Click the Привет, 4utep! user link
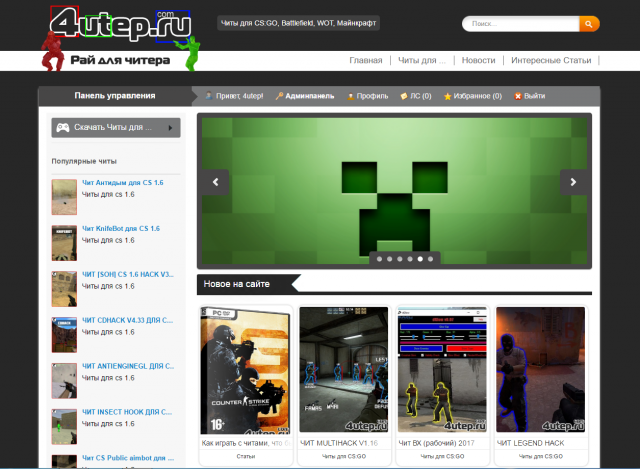This screenshot has width=640, height=469. click(x=240, y=96)
